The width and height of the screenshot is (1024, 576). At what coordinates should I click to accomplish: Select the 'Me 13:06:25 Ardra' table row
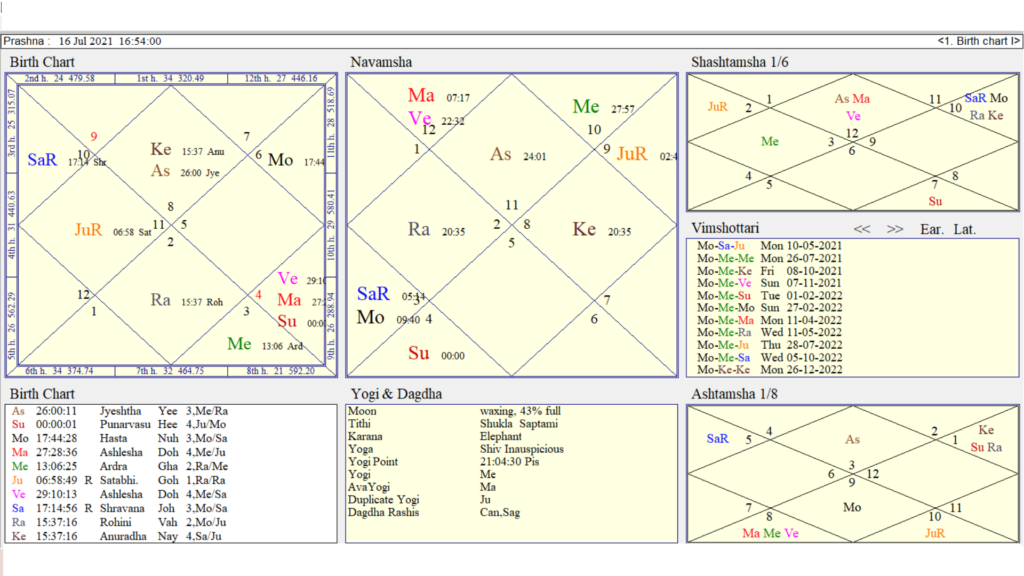click(x=120, y=466)
